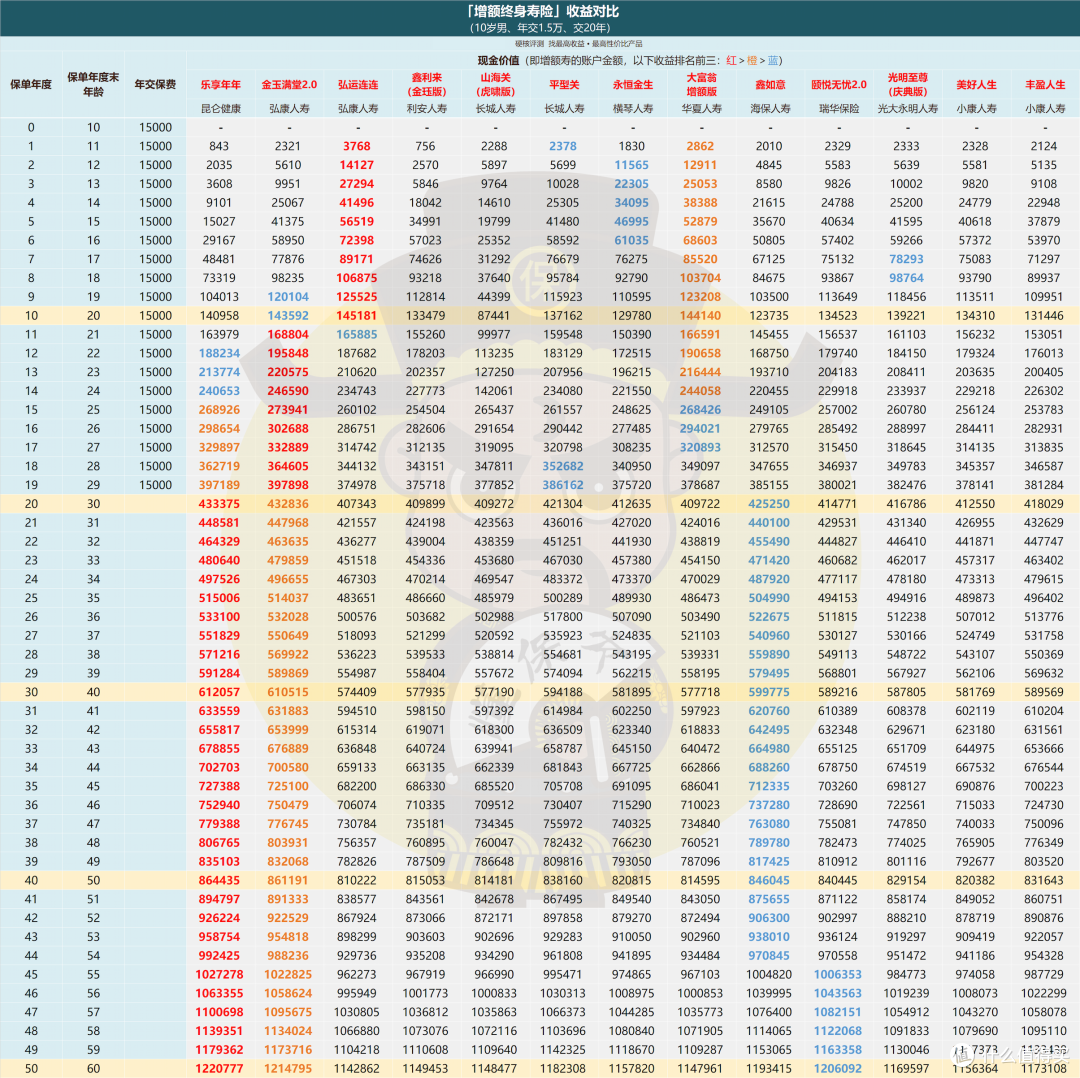
Task: Click insurer name 利安人寿
Action: pos(426,109)
